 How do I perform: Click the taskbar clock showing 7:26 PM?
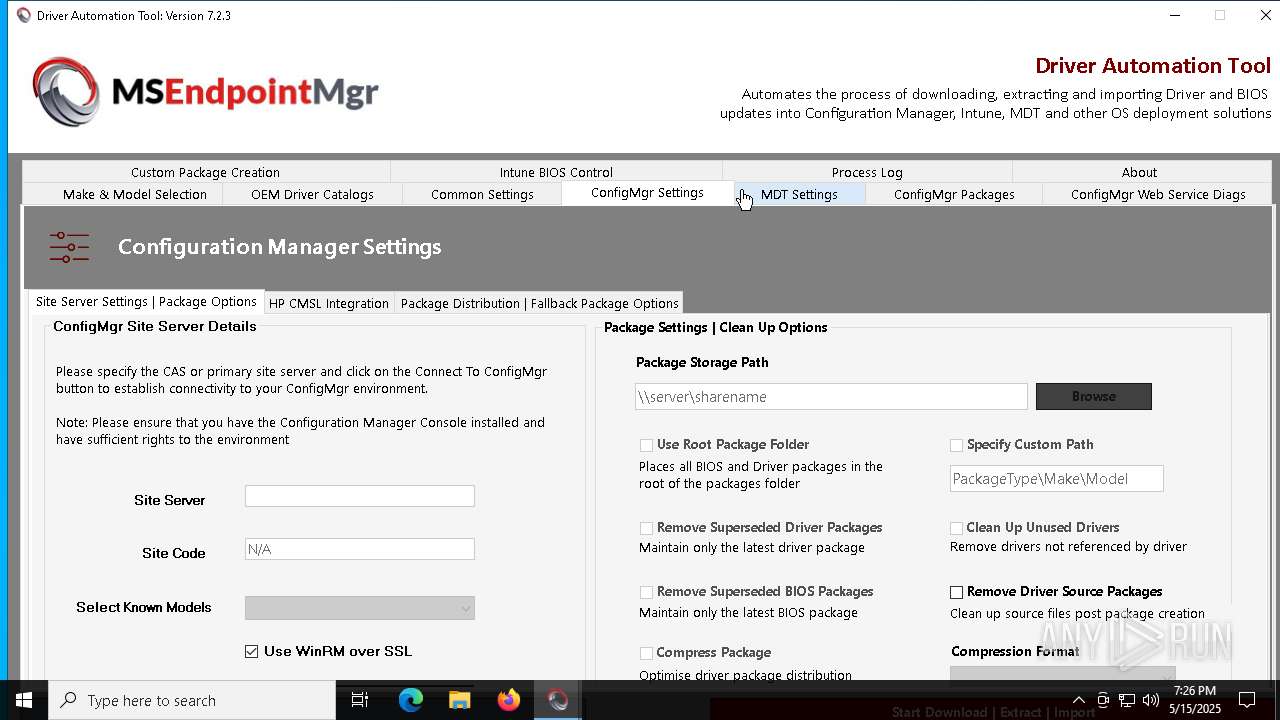1195,700
